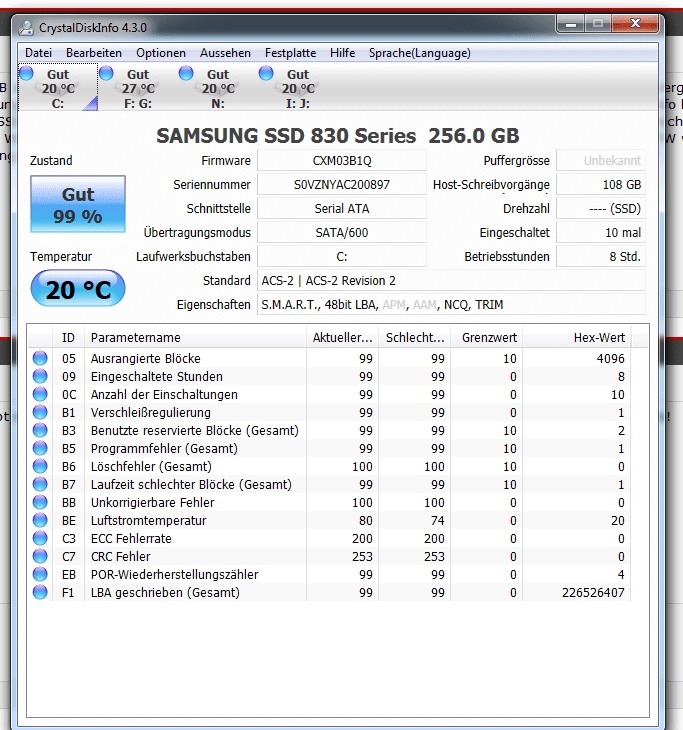Click the Aktueller... column header

tap(342, 338)
